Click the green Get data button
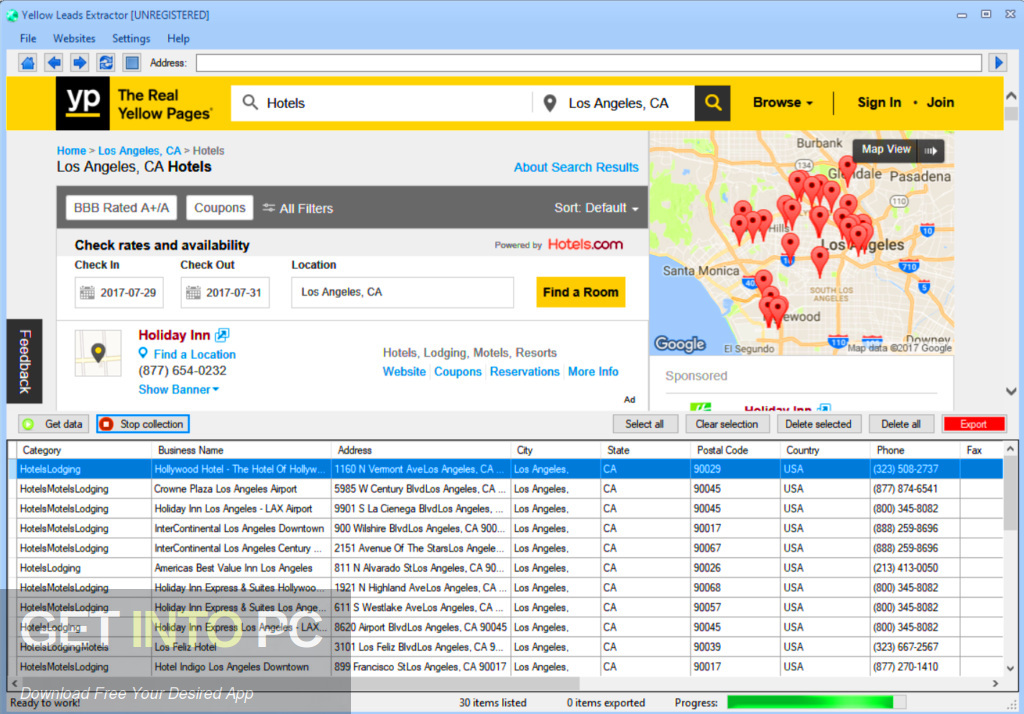The image size is (1024, 714). [x=54, y=424]
